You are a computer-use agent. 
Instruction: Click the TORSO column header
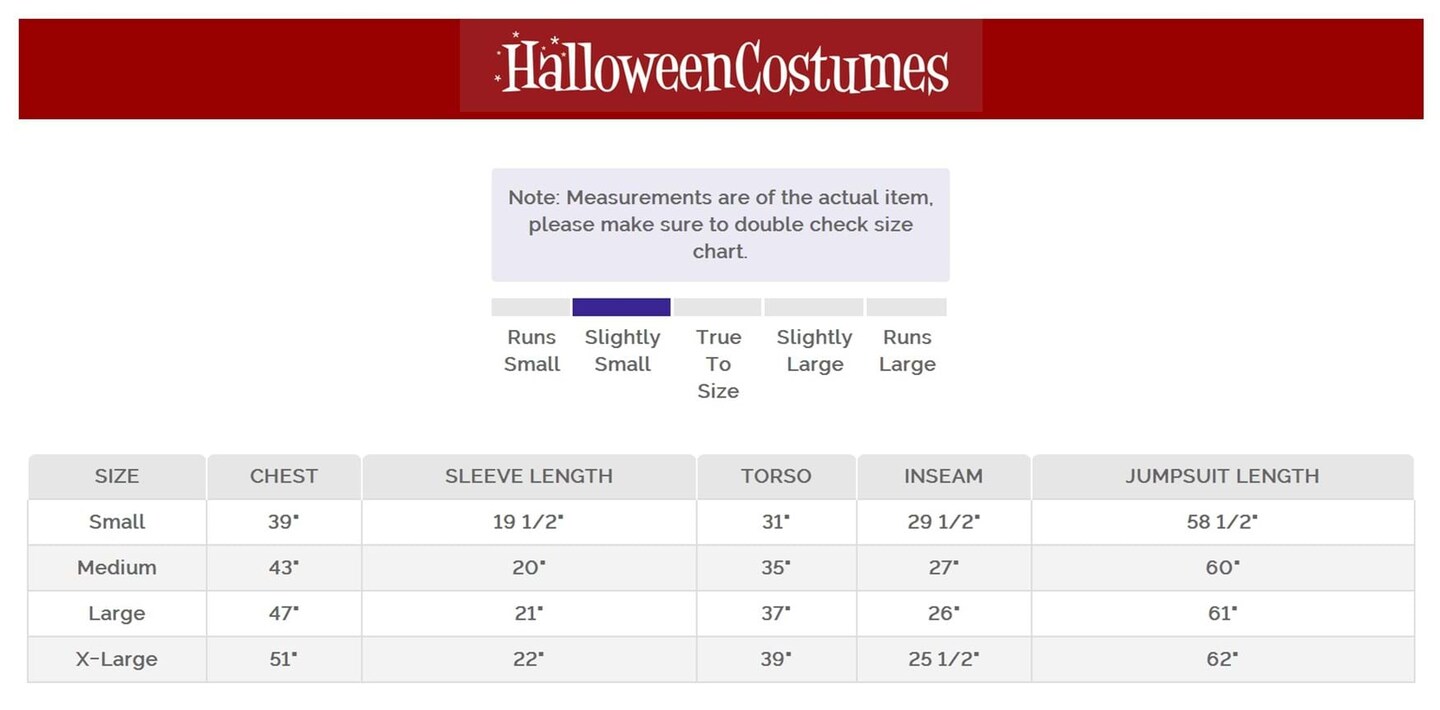776,476
